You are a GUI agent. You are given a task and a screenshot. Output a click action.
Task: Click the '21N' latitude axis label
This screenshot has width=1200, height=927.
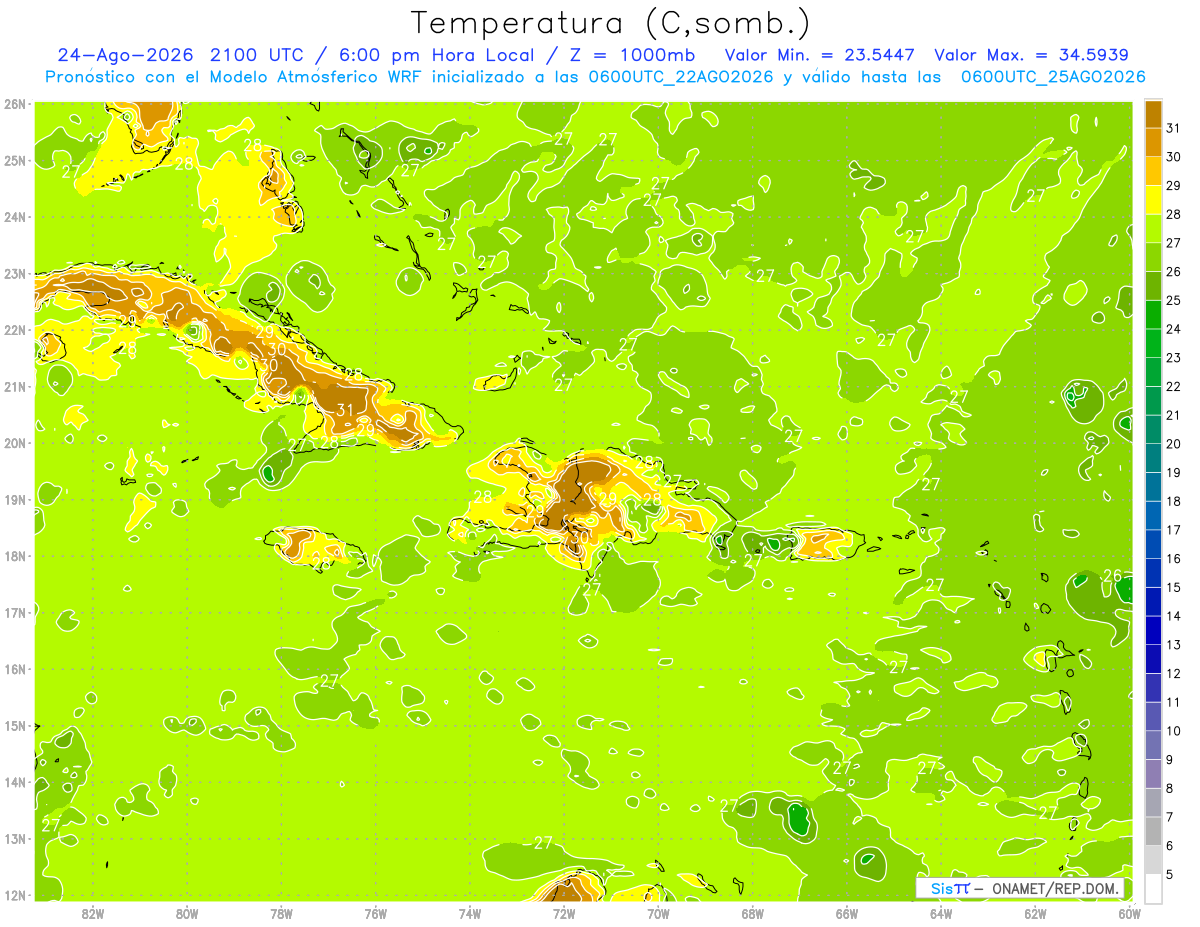pos(15,386)
